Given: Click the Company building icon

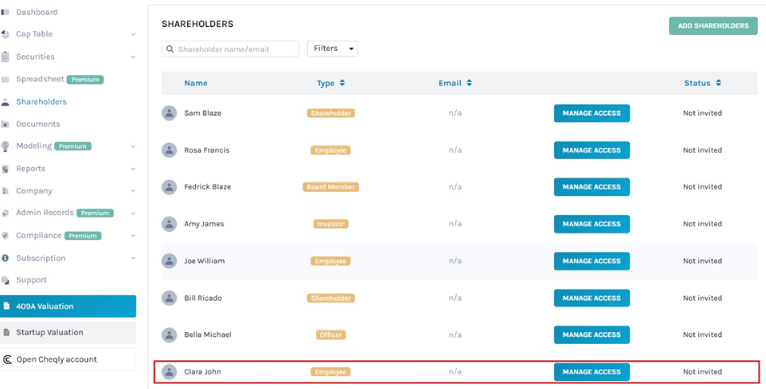Looking at the screenshot, I should pos(5,191).
